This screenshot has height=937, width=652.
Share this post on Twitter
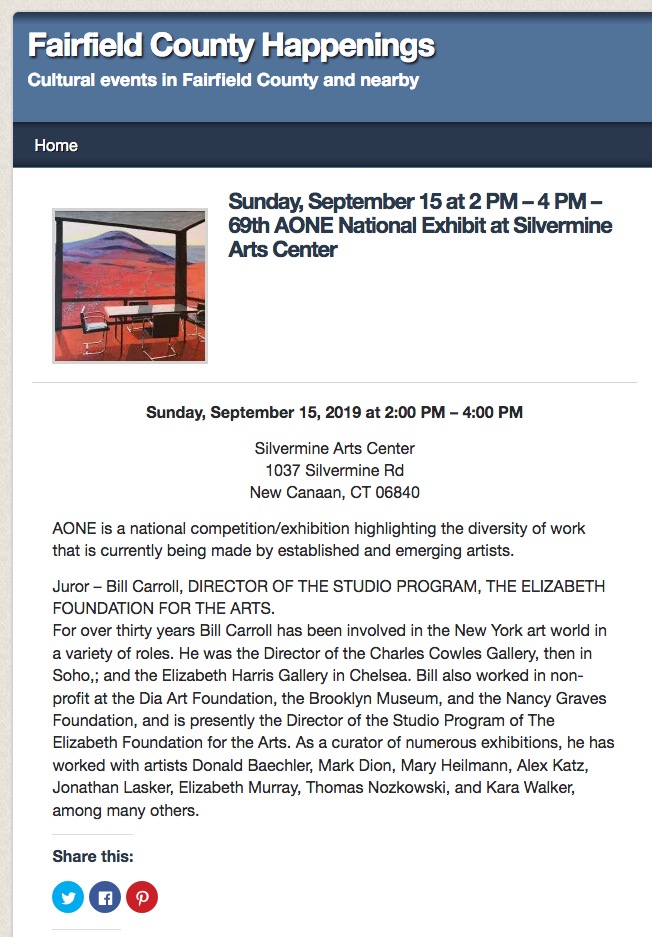pos(68,897)
